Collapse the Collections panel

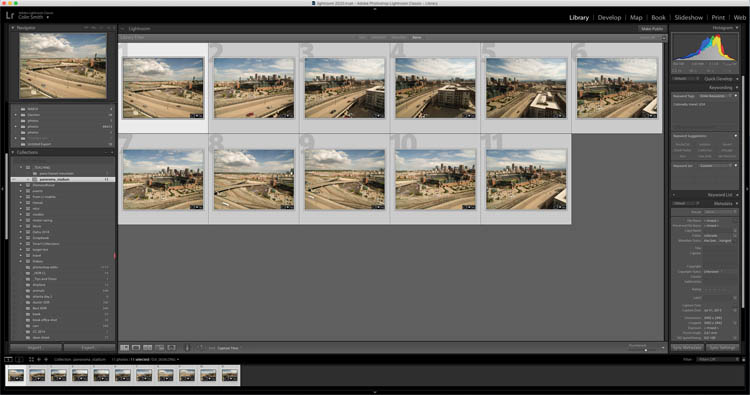point(13,152)
